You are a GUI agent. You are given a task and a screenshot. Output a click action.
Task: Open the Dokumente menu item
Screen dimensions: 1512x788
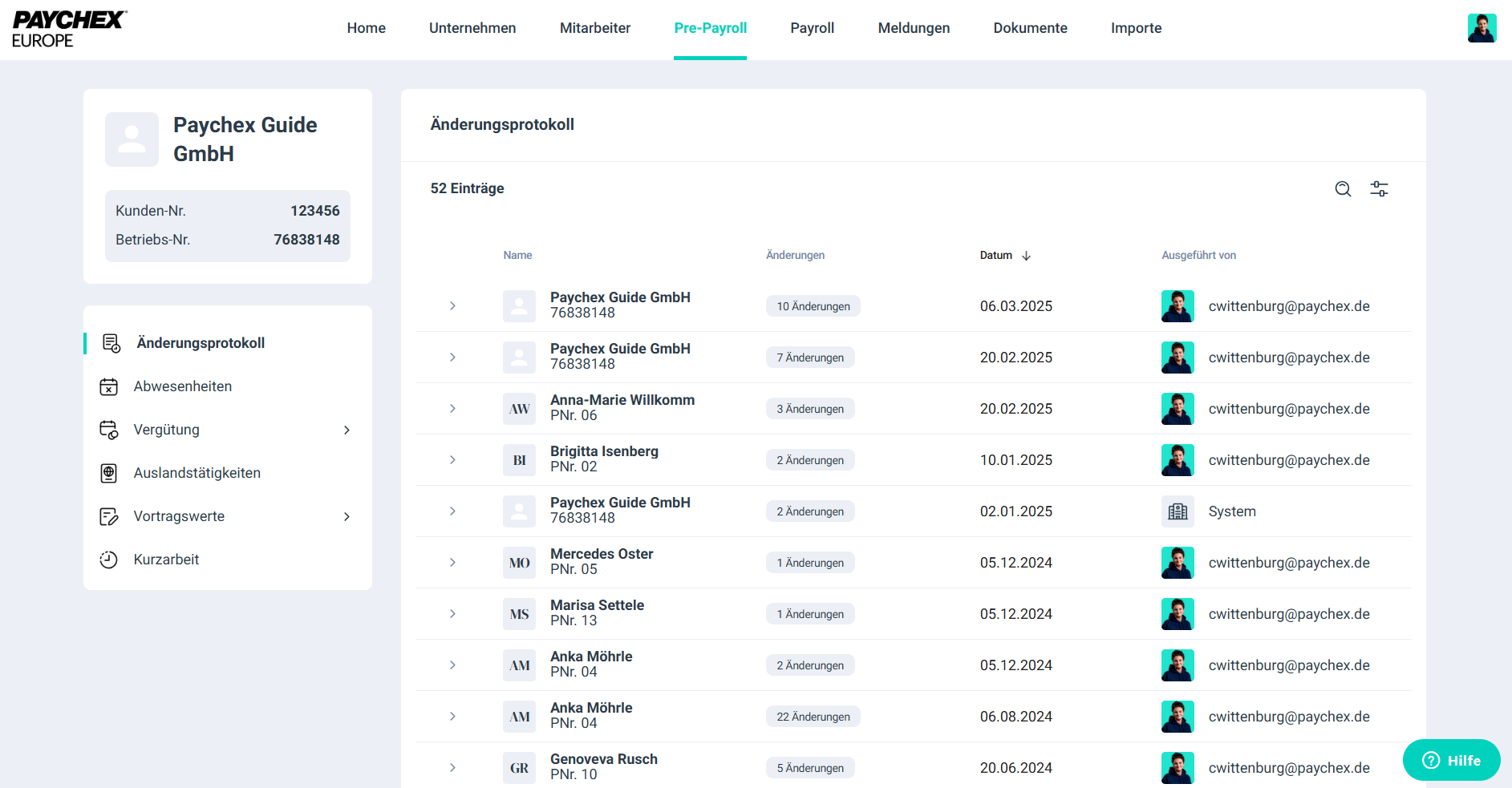click(1030, 28)
